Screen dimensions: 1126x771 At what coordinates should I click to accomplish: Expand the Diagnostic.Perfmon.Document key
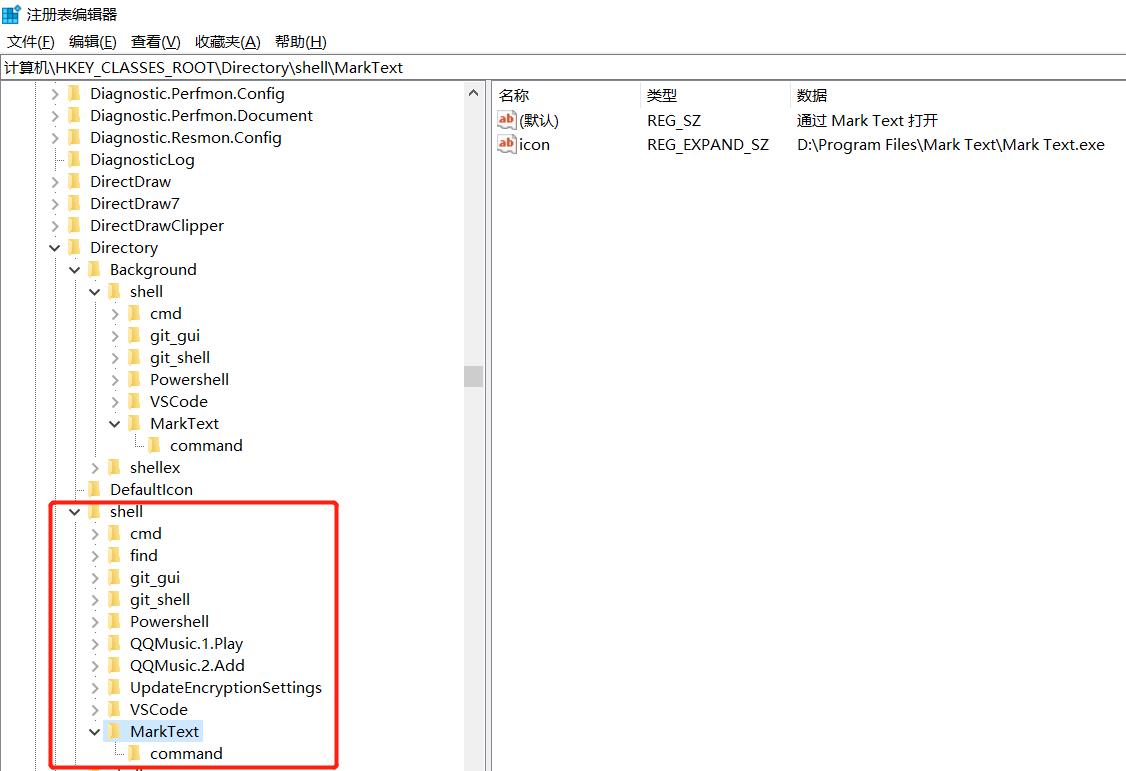(55, 116)
